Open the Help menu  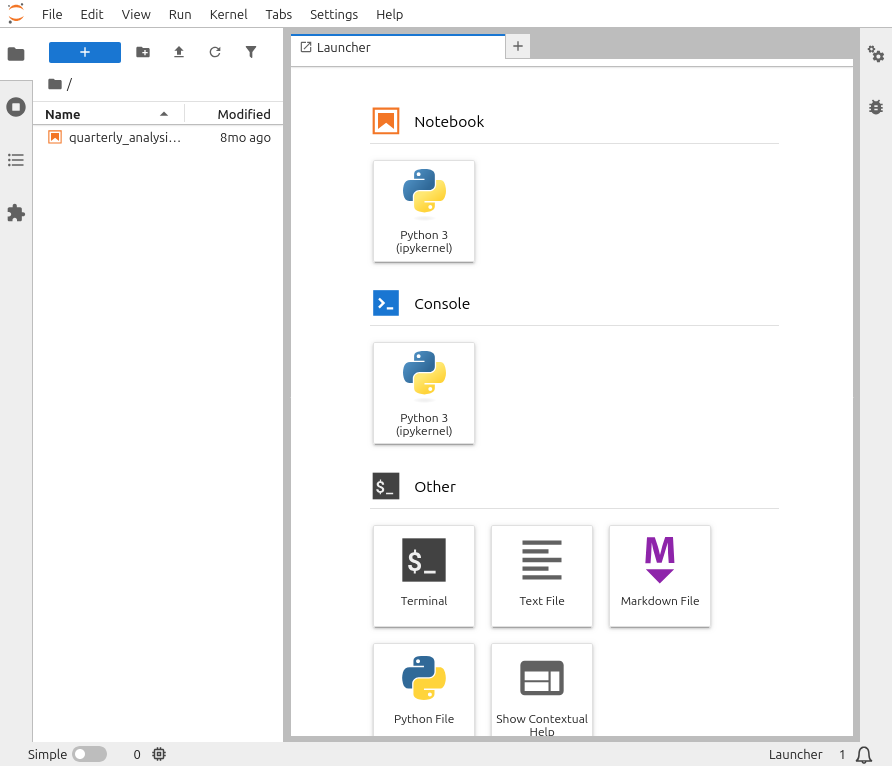(x=390, y=14)
